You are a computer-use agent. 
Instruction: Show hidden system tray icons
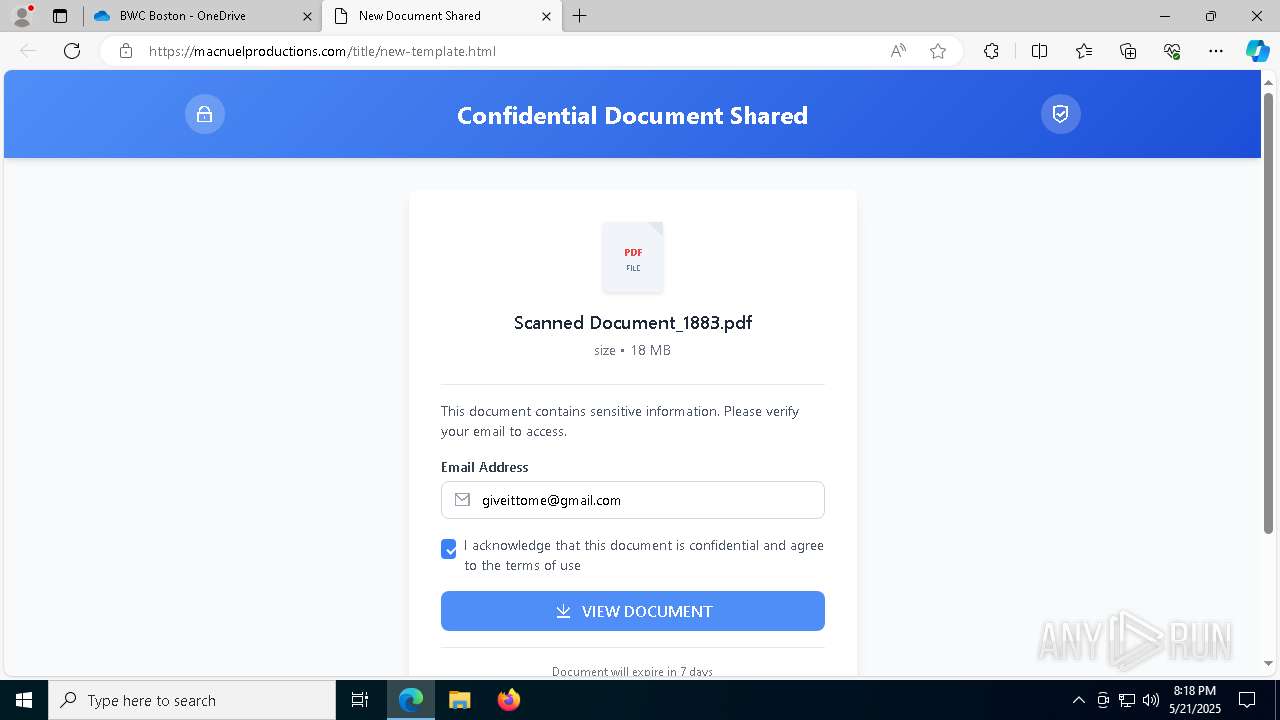[x=1078, y=700]
